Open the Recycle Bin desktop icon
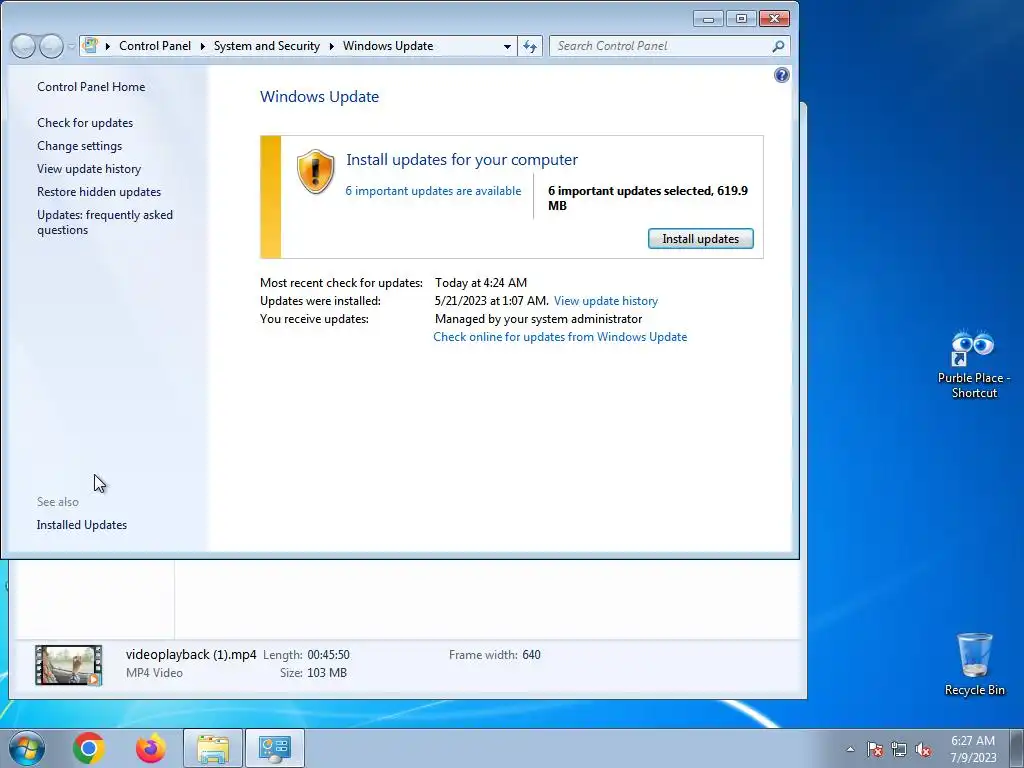This screenshot has width=1024, height=768. click(x=974, y=664)
